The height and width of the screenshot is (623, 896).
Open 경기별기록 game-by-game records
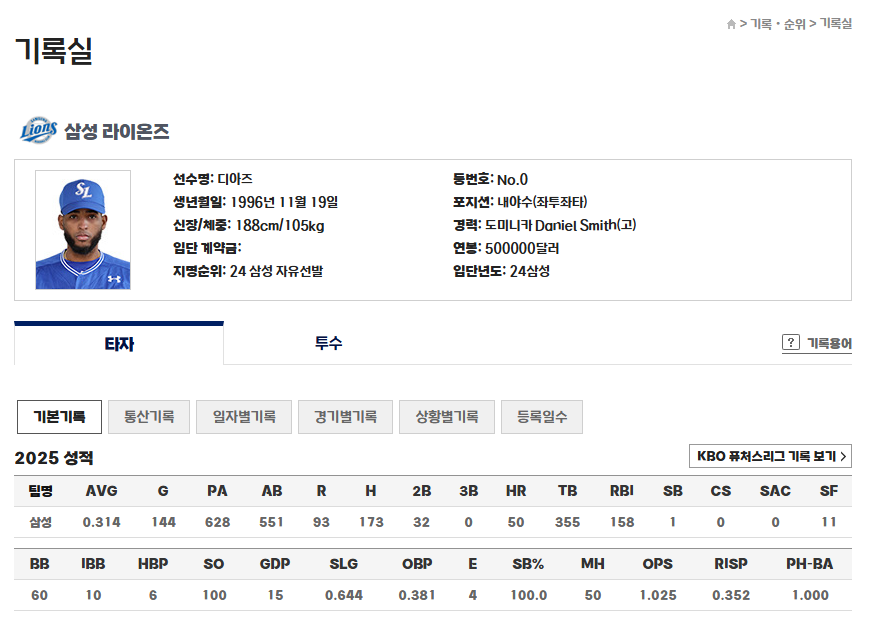point(345,417)
